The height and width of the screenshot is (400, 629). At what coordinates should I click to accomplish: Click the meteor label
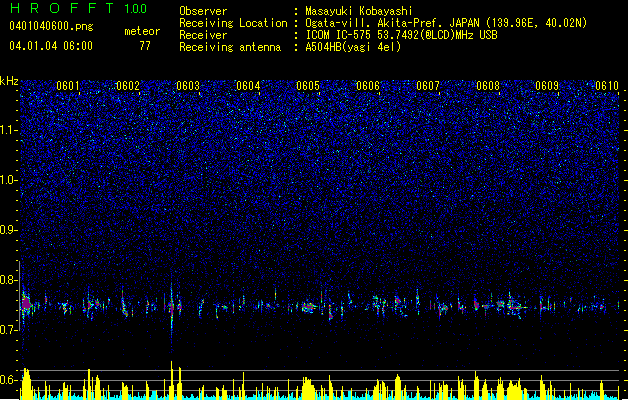[x=142, y=31]
